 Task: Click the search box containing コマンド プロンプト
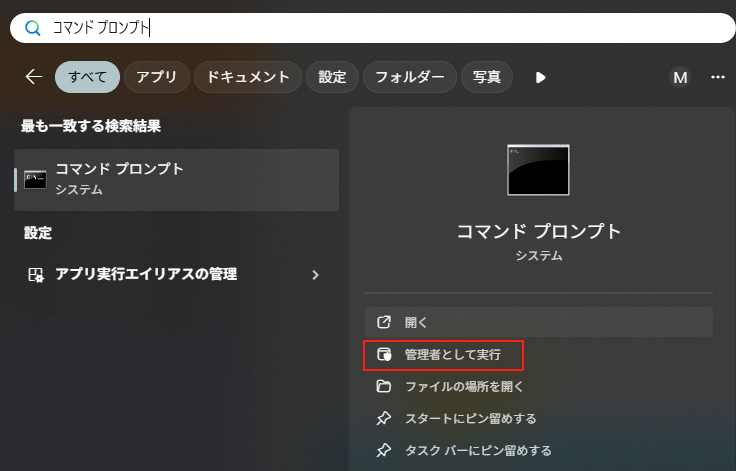[x=373, y=28]
